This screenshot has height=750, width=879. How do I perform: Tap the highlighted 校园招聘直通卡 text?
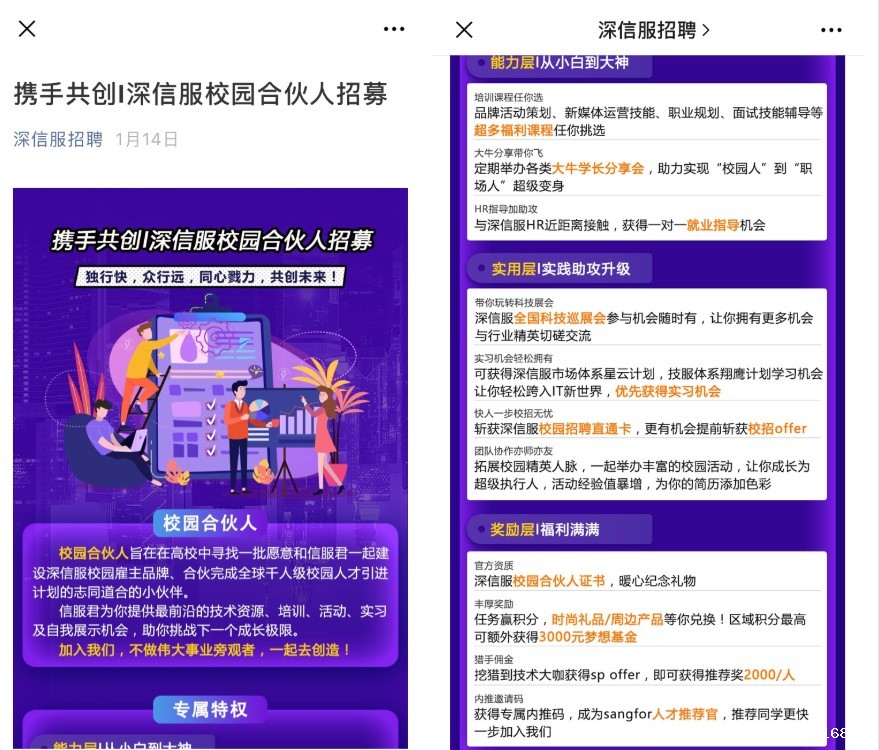tap(585, 428)
